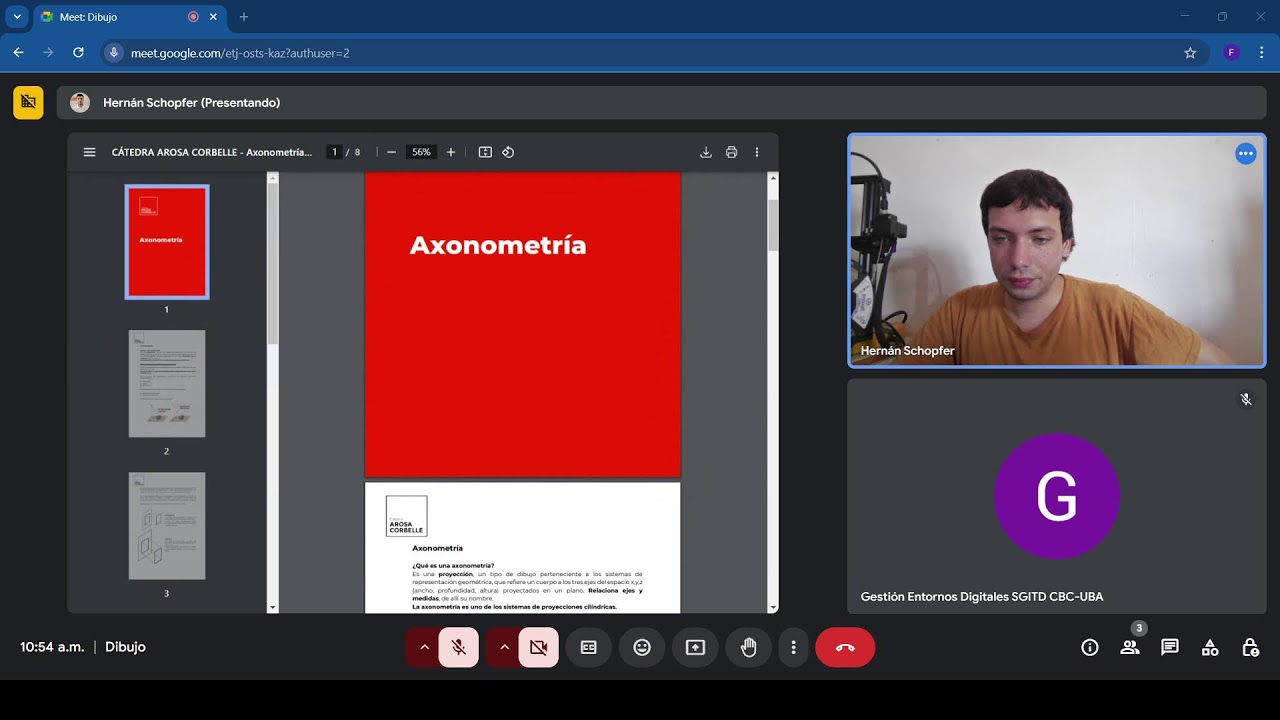Open the tab search dropdown
This screenshot has width=1280, height=720.
point(17,17)
